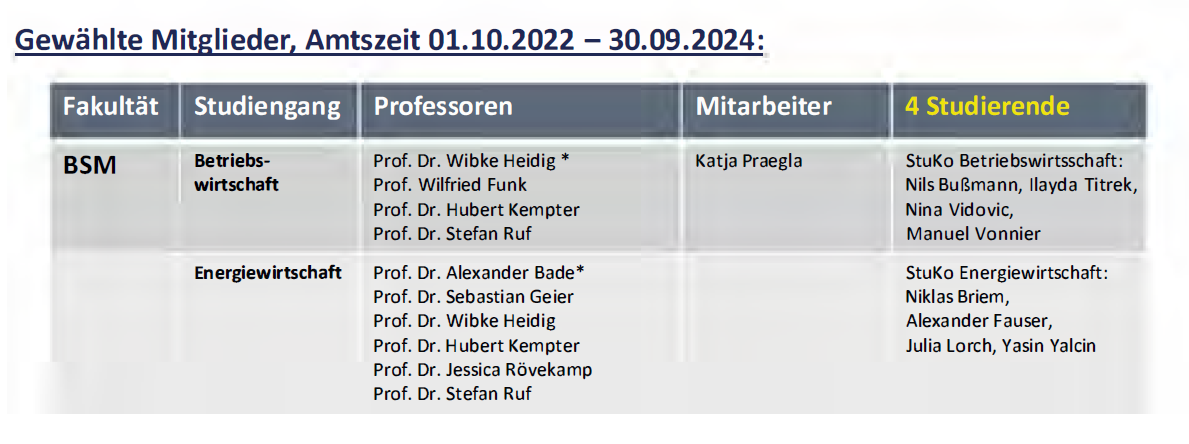The width and height of the screenshot is (1189, 444).
Task: Select the Studiengang column header
Action: (x=267, y=107)
